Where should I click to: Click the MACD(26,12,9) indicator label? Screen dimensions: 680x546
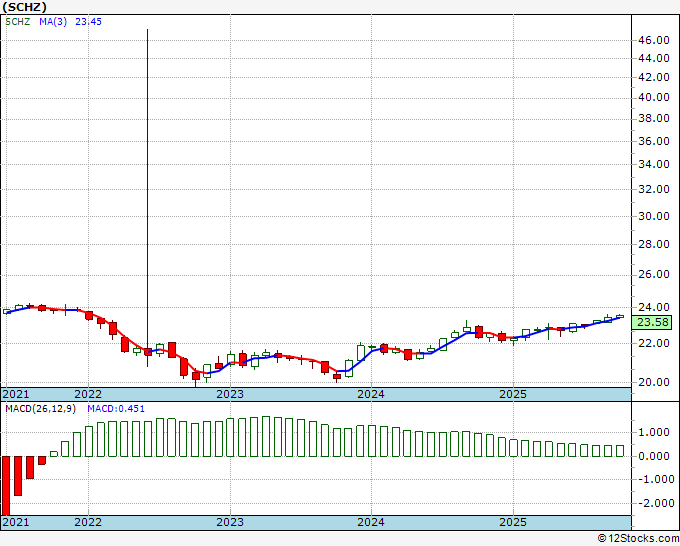point(40,409)
